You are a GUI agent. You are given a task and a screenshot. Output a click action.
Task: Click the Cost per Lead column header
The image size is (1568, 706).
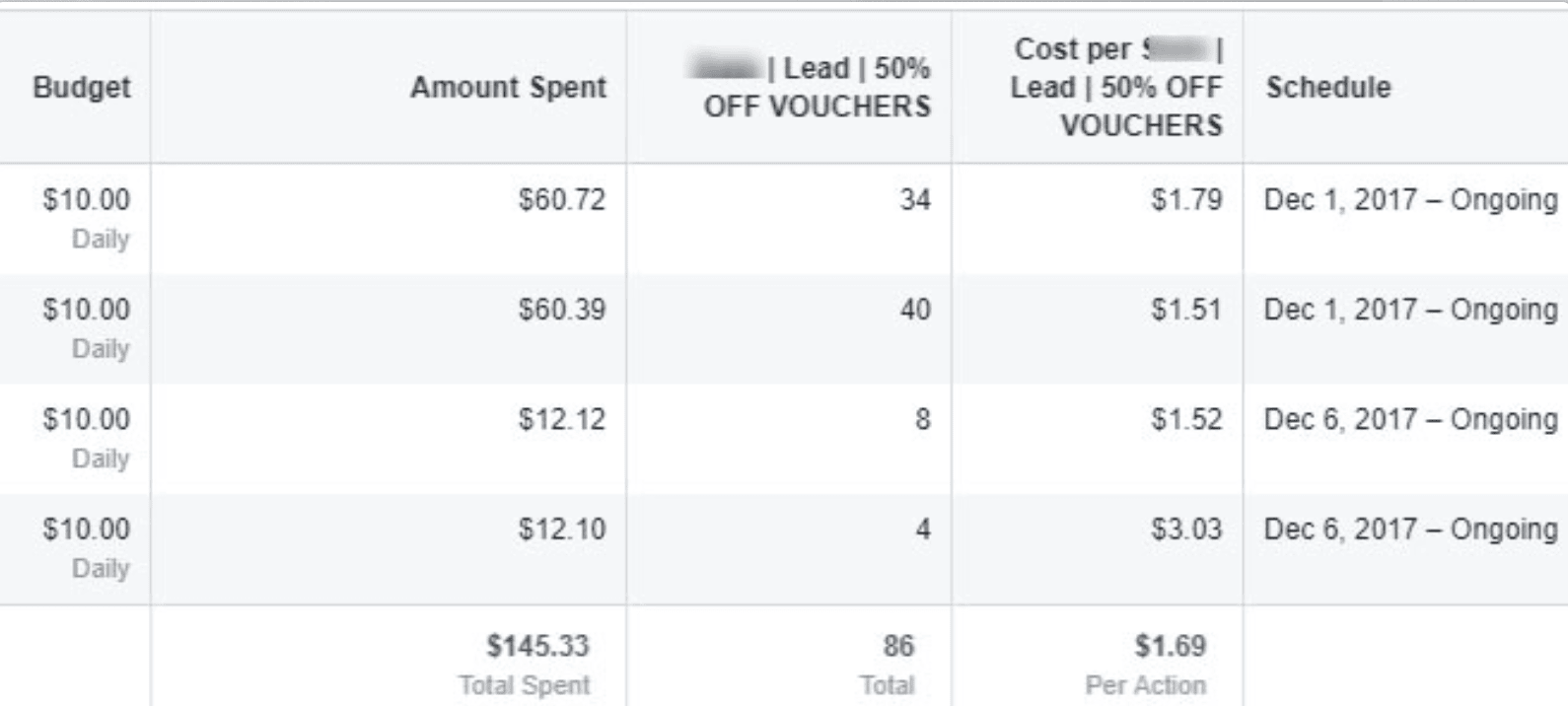(1116, 87)
